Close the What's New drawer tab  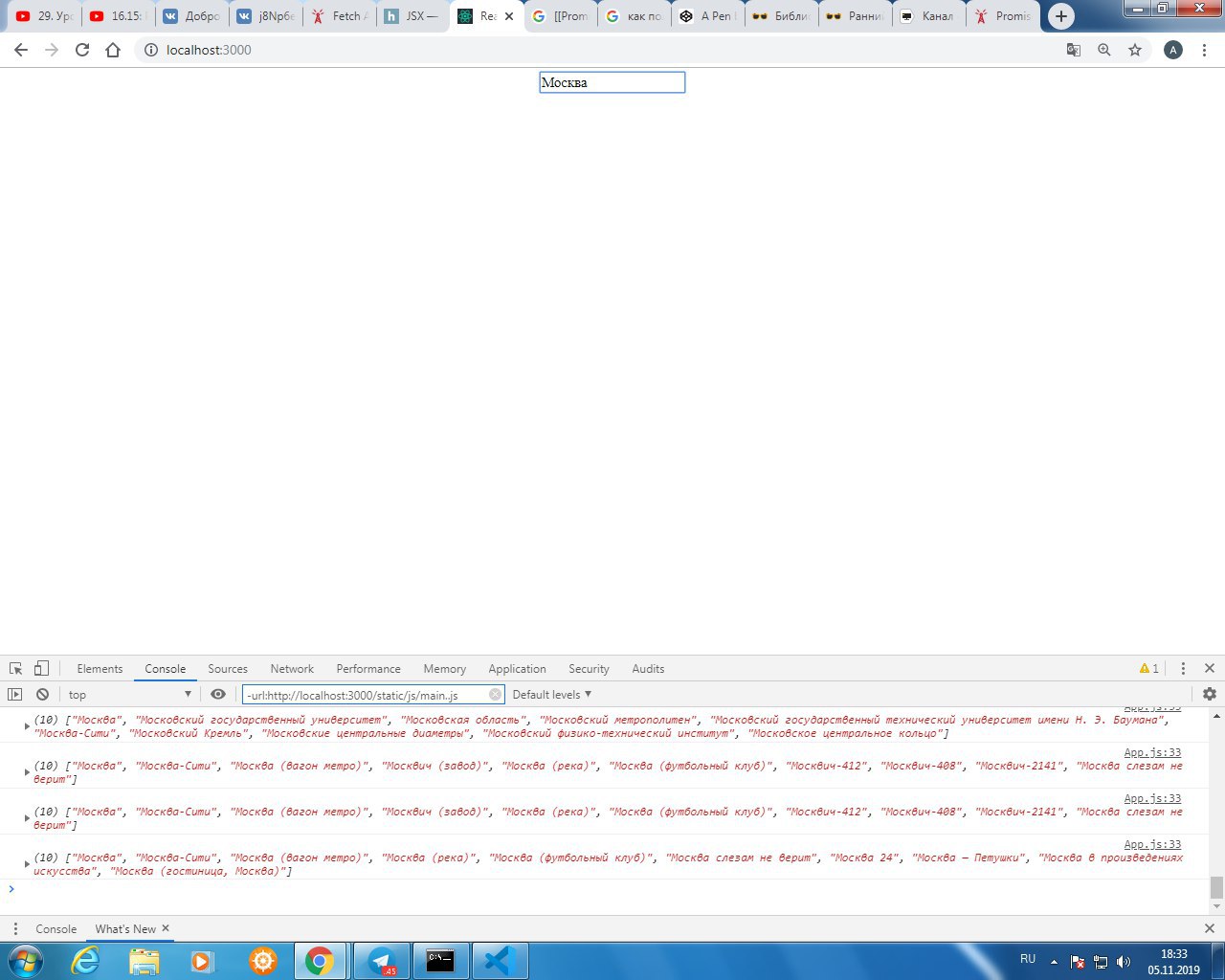point(166,928)
